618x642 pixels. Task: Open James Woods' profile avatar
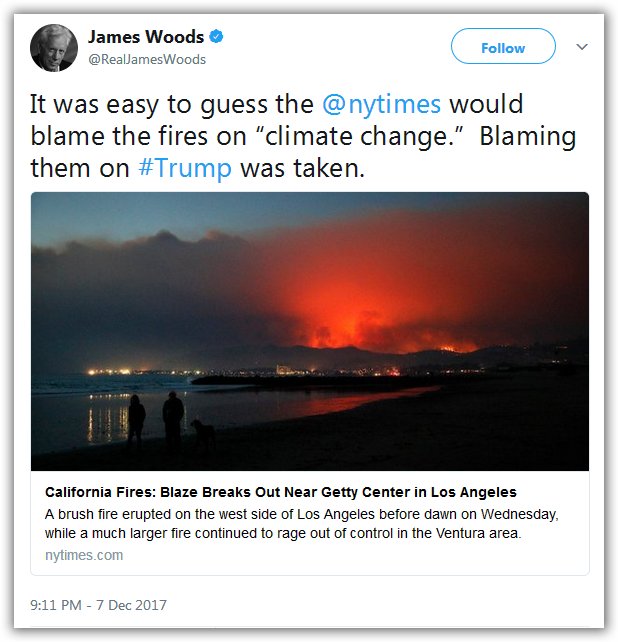[x=54, y=48]
